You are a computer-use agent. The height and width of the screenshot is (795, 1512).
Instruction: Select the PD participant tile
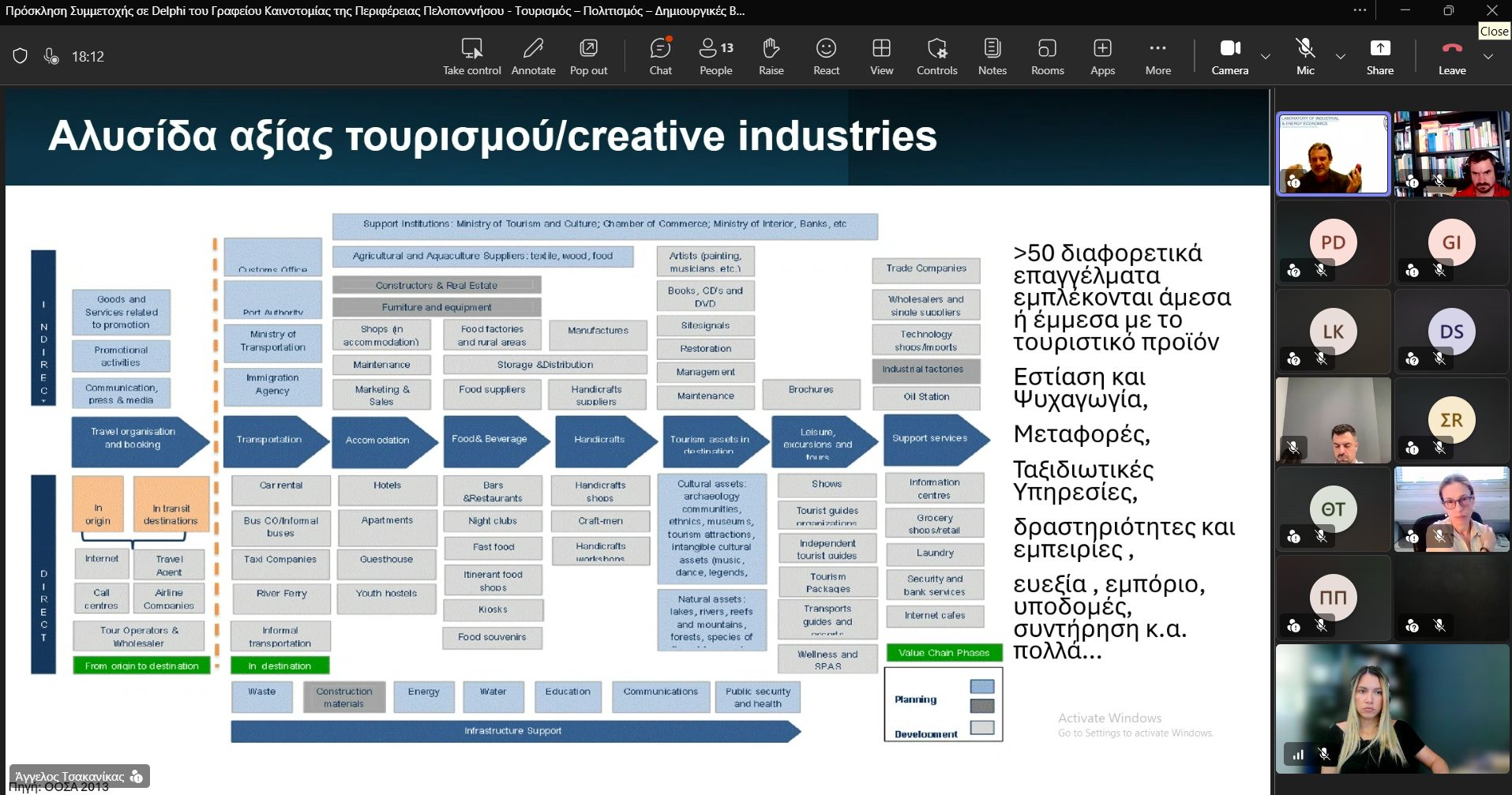click(x=1333, y=242)
